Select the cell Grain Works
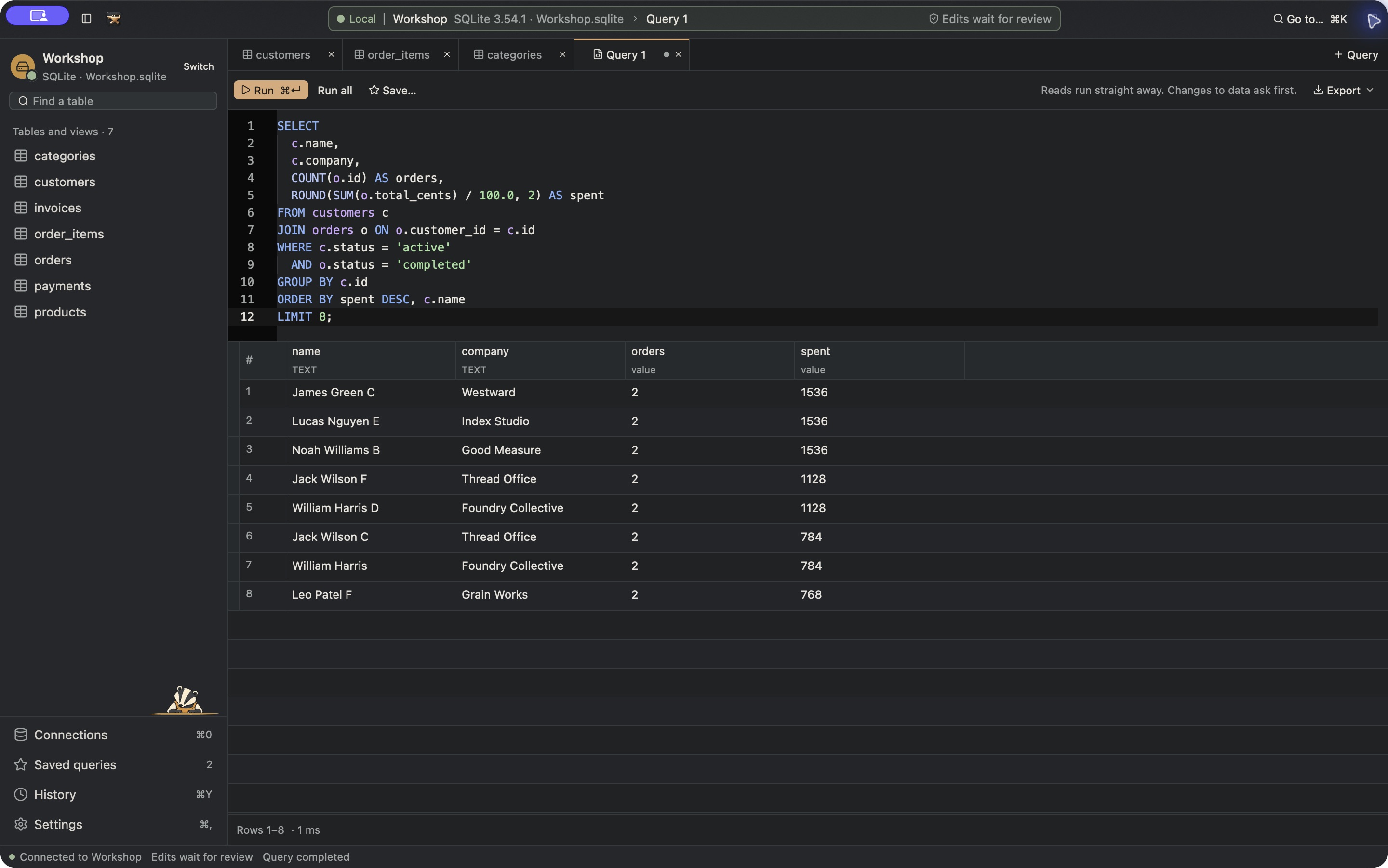1388x868 pixels. pyautogui.click(x=540, y=595)
